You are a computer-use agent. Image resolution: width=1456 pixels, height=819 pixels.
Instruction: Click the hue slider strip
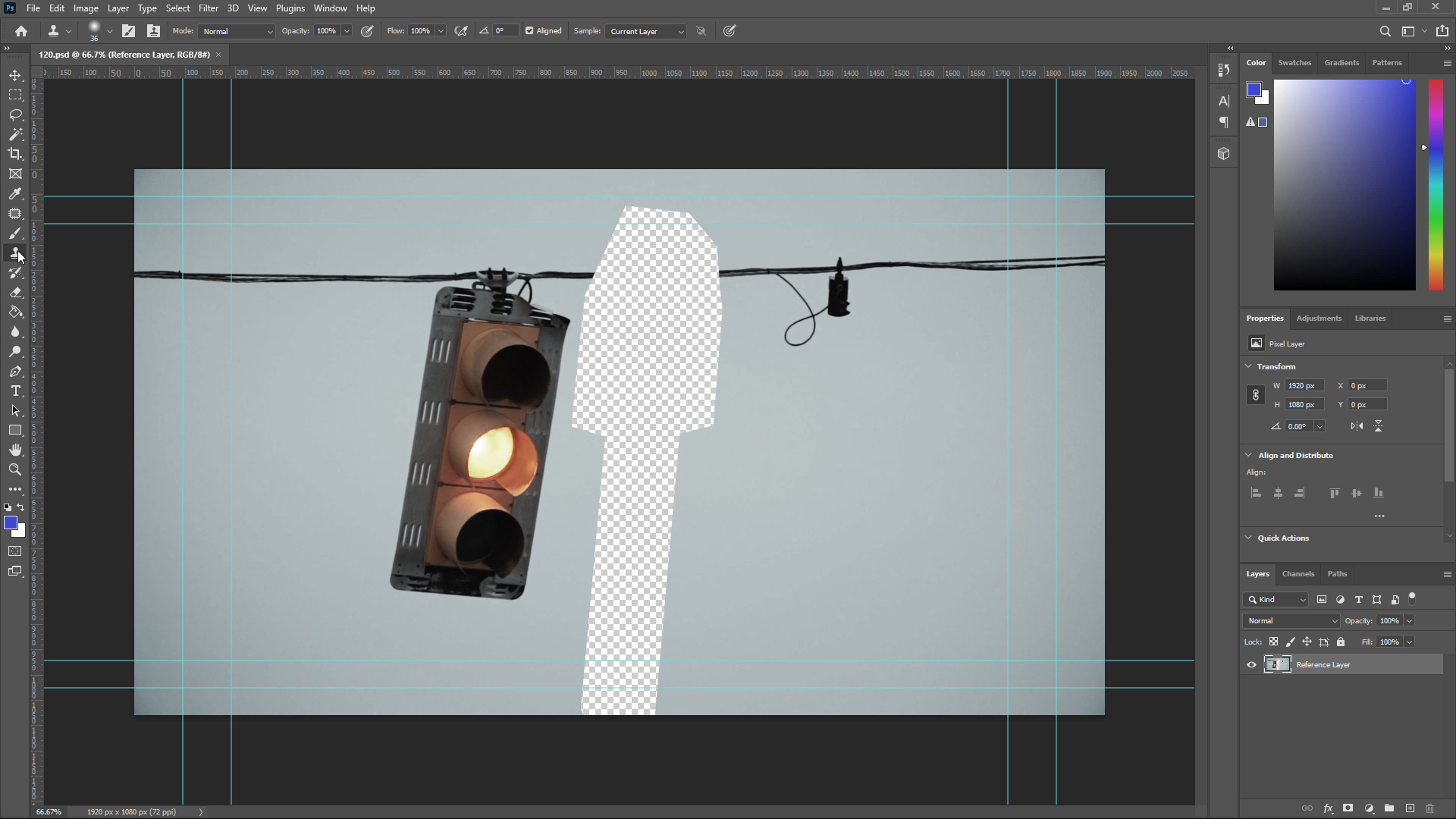[x=1436, y=185]
